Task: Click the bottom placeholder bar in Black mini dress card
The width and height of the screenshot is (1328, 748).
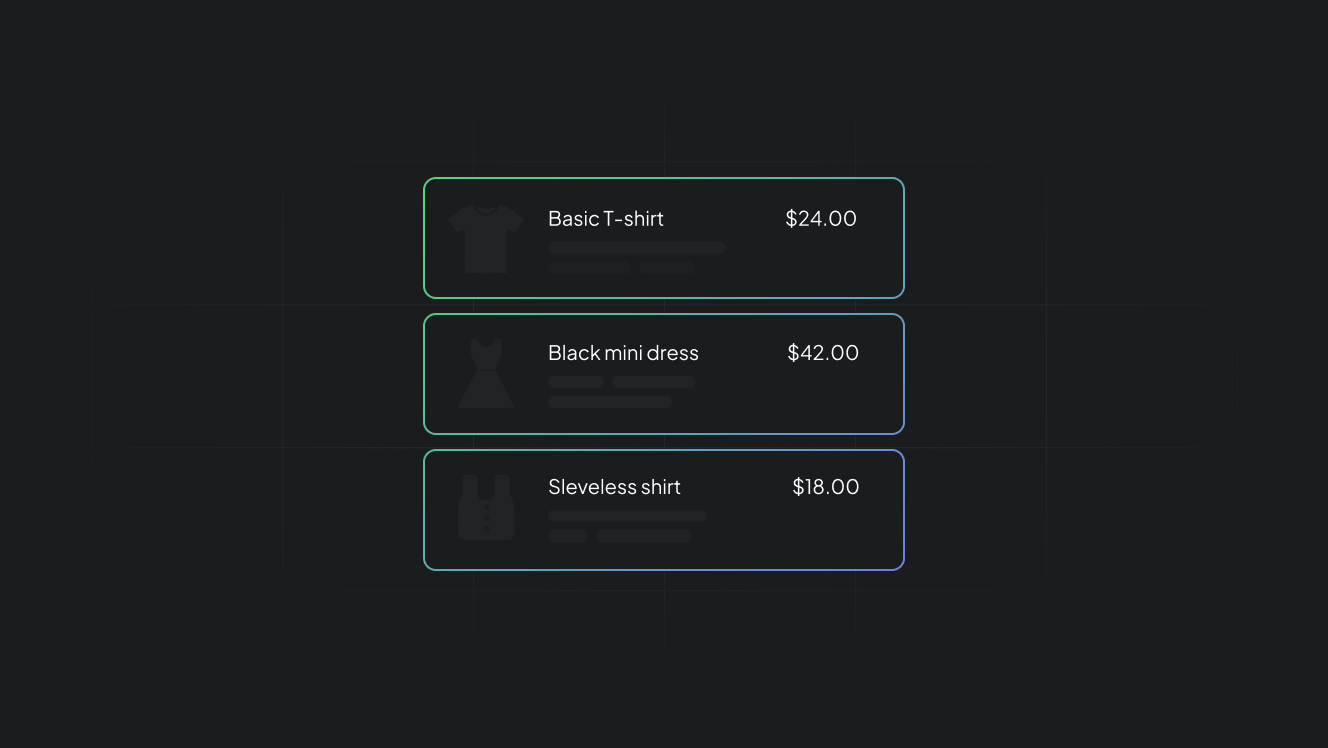Action: tap(610, 402)
